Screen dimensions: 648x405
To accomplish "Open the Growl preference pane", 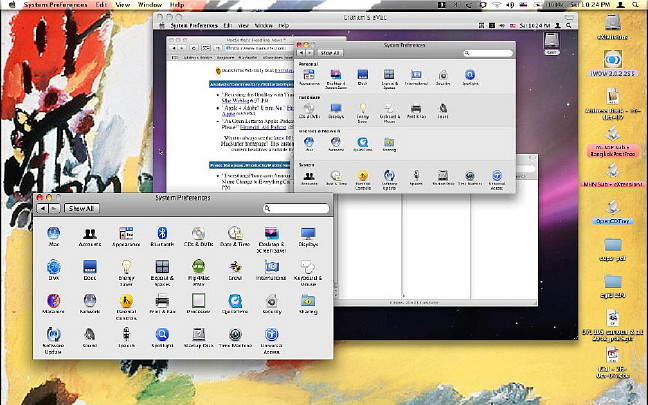I will point(235,270).
